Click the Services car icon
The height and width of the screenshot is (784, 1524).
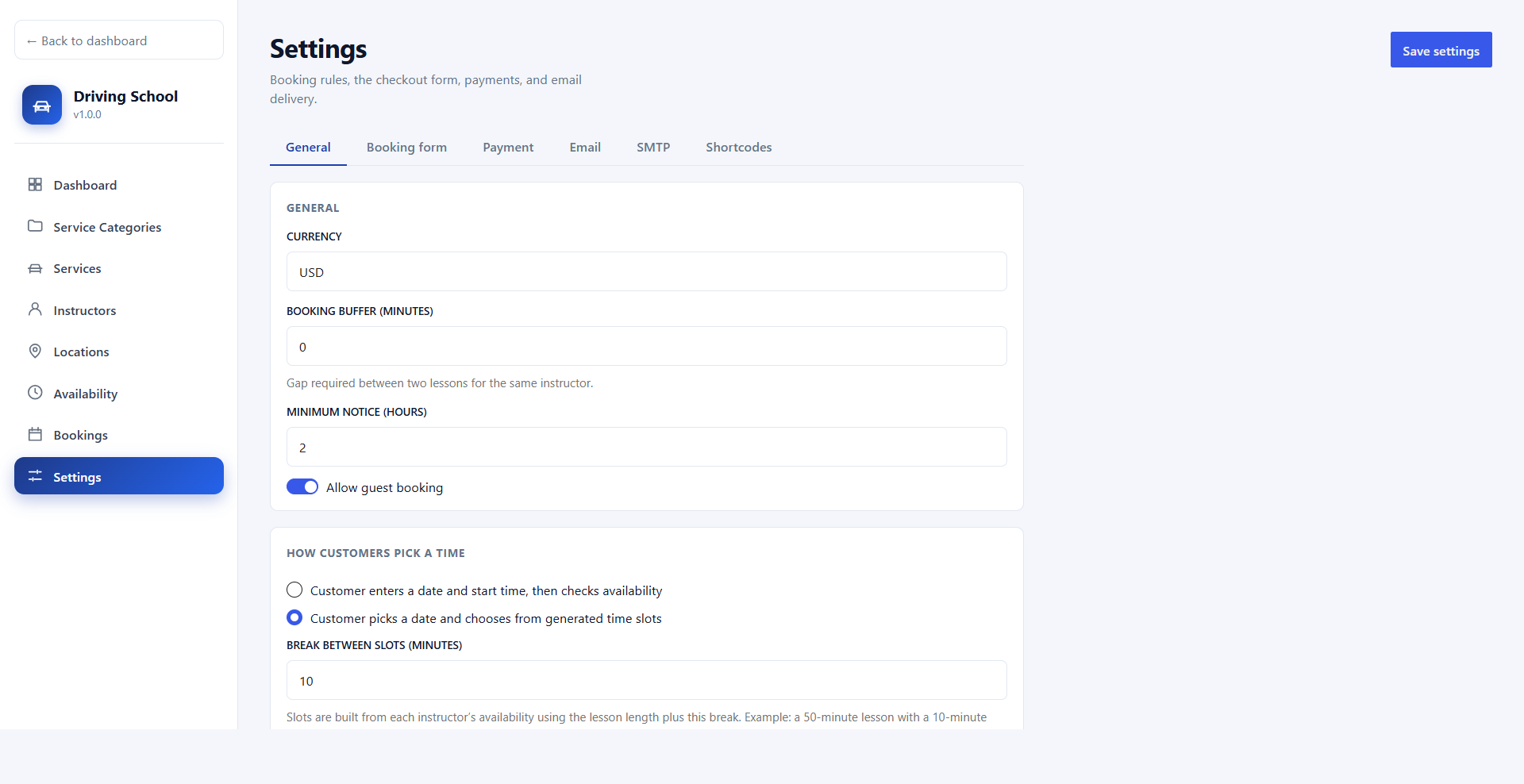coord(35,268)
